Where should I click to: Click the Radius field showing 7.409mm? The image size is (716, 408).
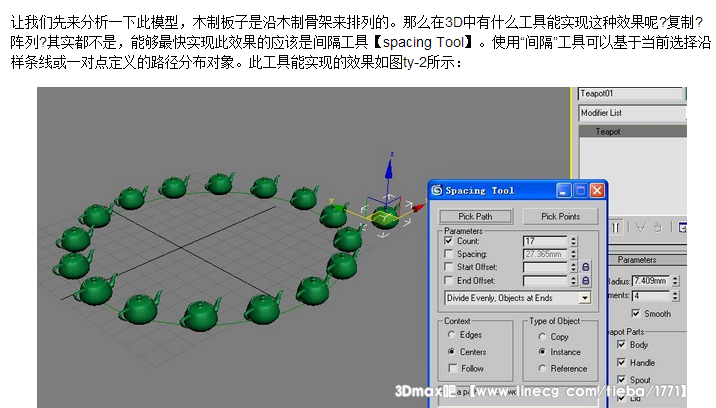pyautogui.click(x=651, y=281)
